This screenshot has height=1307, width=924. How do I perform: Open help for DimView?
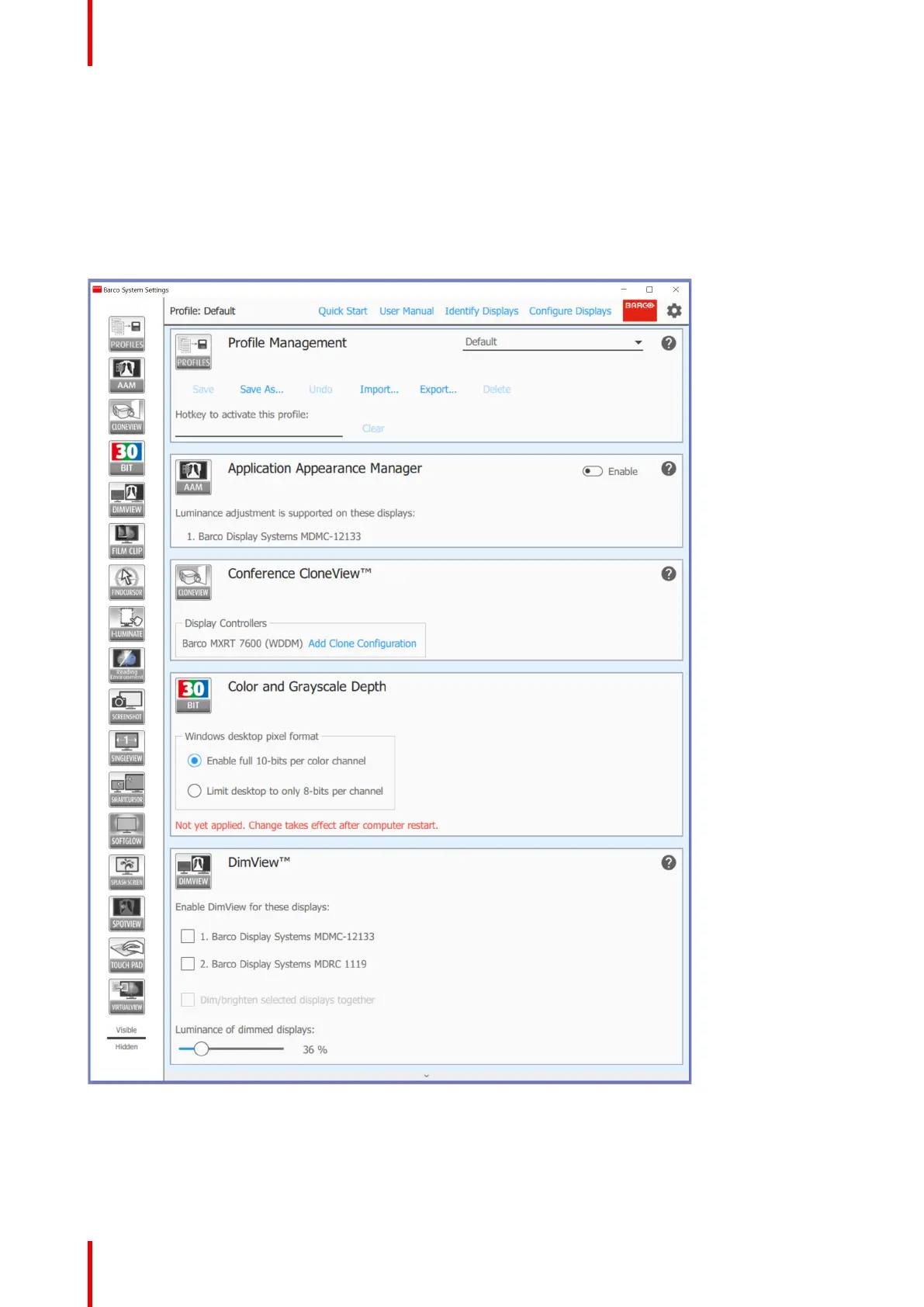coord(669,862)
